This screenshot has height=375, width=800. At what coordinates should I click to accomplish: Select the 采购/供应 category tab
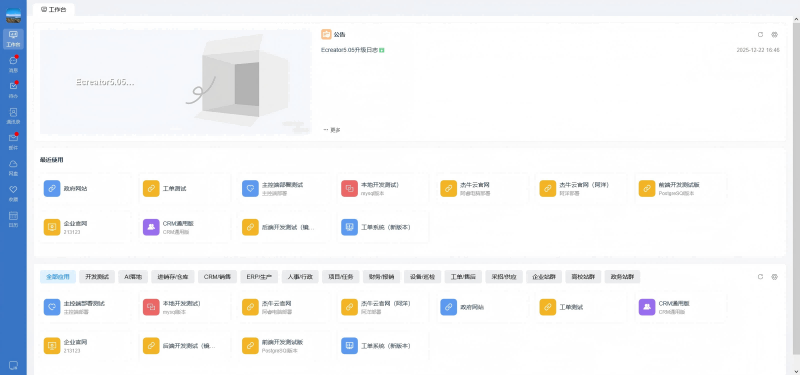pos(504,277)
